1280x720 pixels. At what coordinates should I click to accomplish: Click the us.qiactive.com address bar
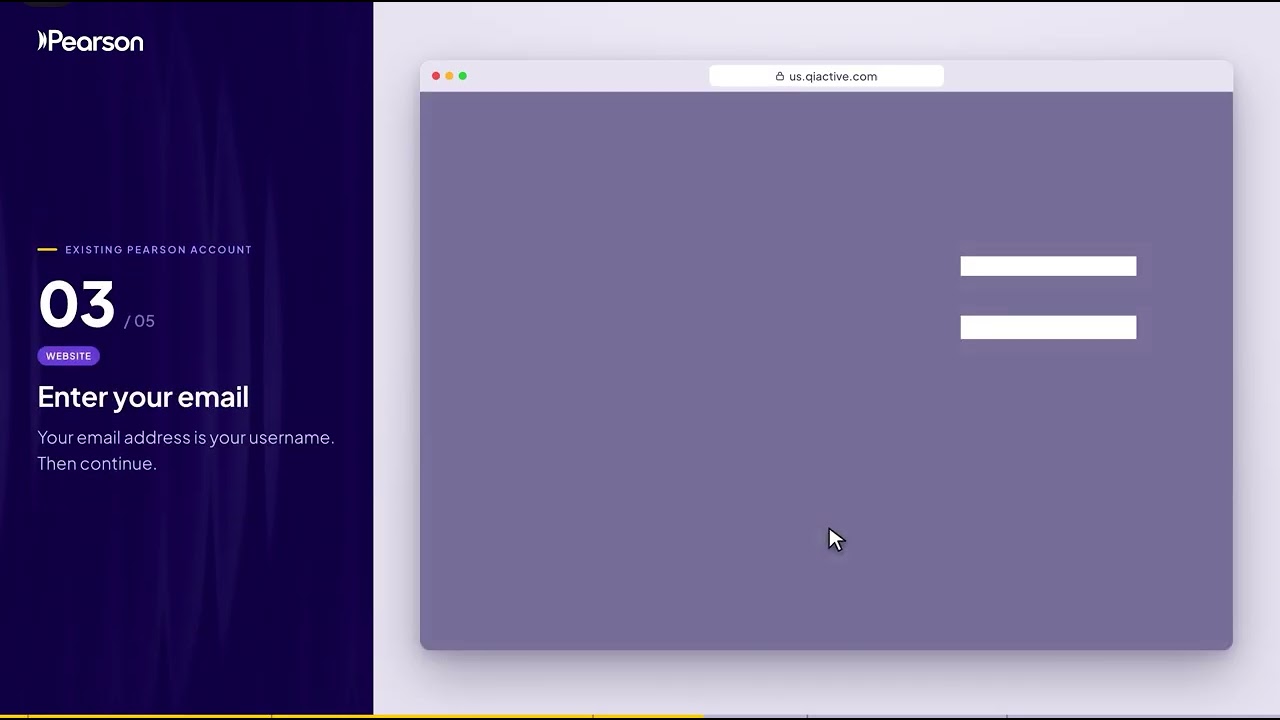coord(826,76)
